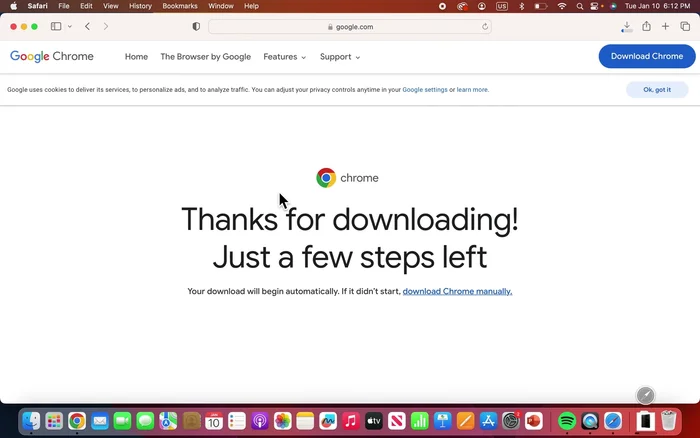The width and height of the screenshot is (700, 438).
Task: Open Messages from the Dock
Action: point(145,421)
